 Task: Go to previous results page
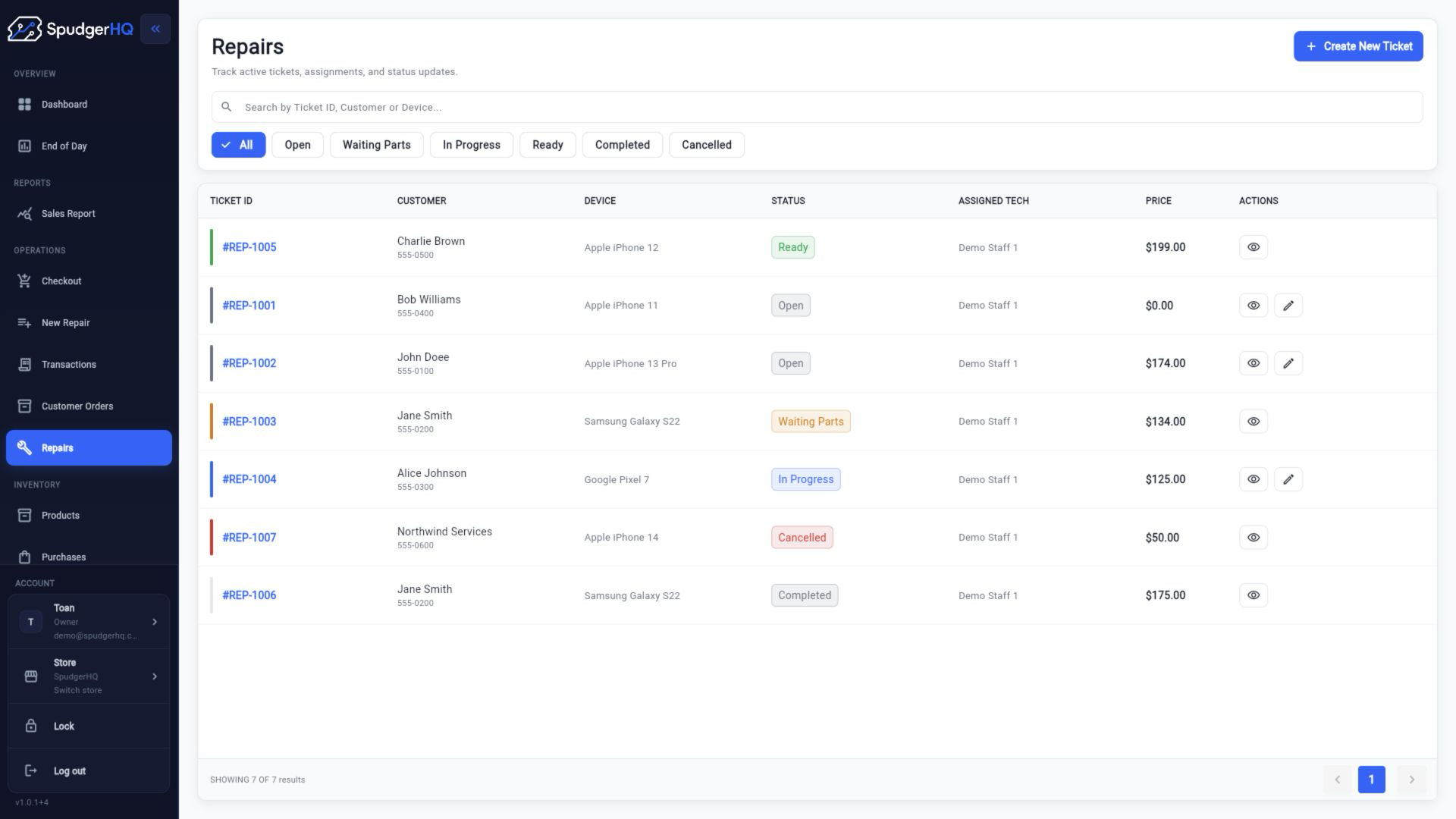coord(1337,780)
